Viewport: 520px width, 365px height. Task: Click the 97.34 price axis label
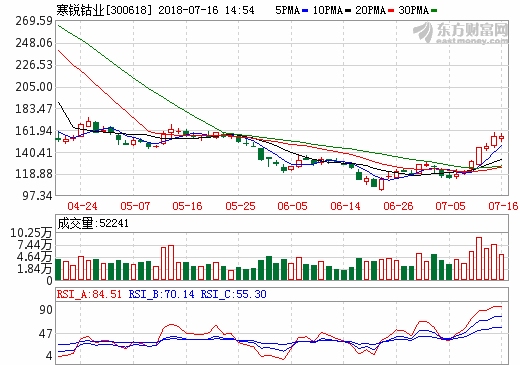[37, 196]
